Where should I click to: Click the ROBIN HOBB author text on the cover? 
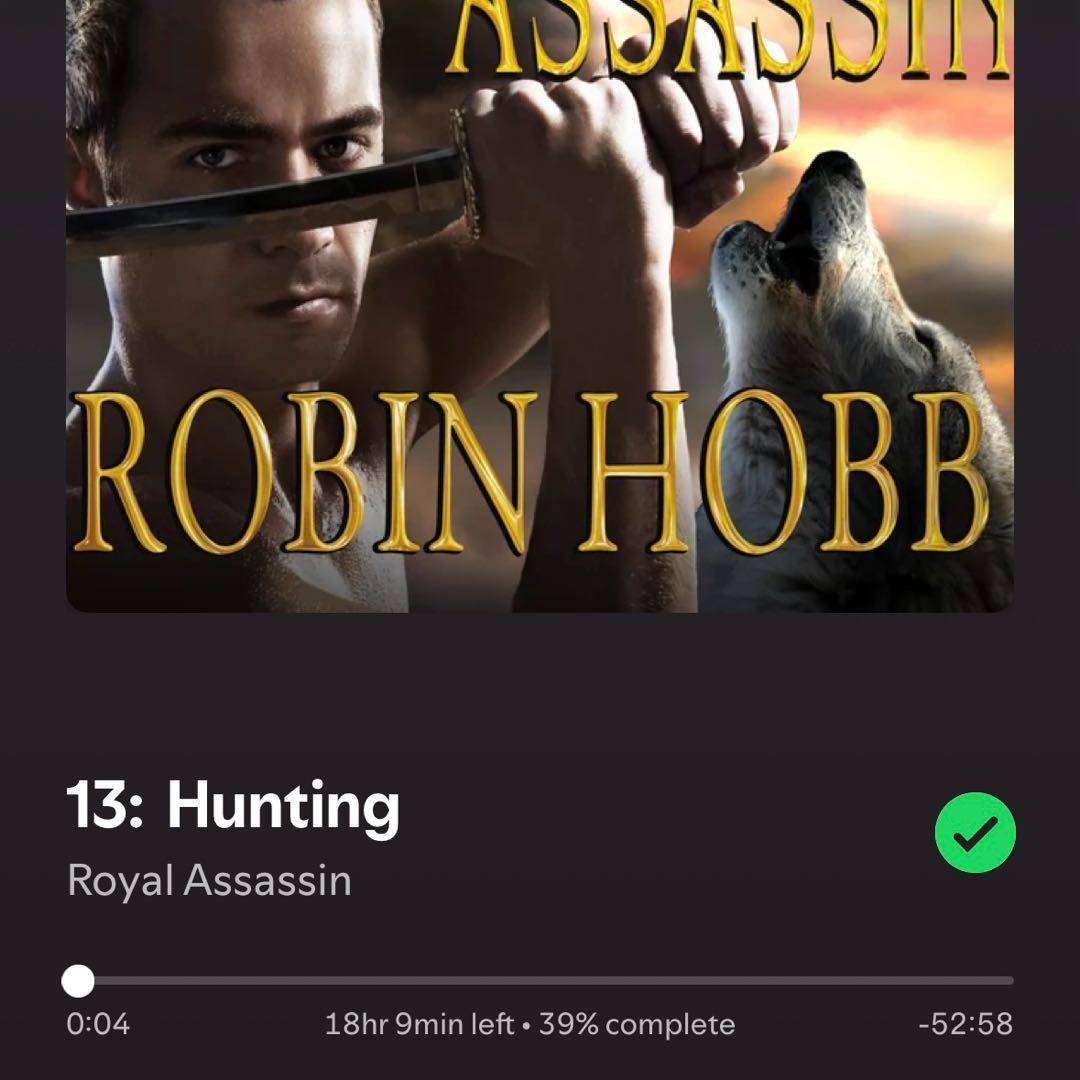[x=530, y=472]
